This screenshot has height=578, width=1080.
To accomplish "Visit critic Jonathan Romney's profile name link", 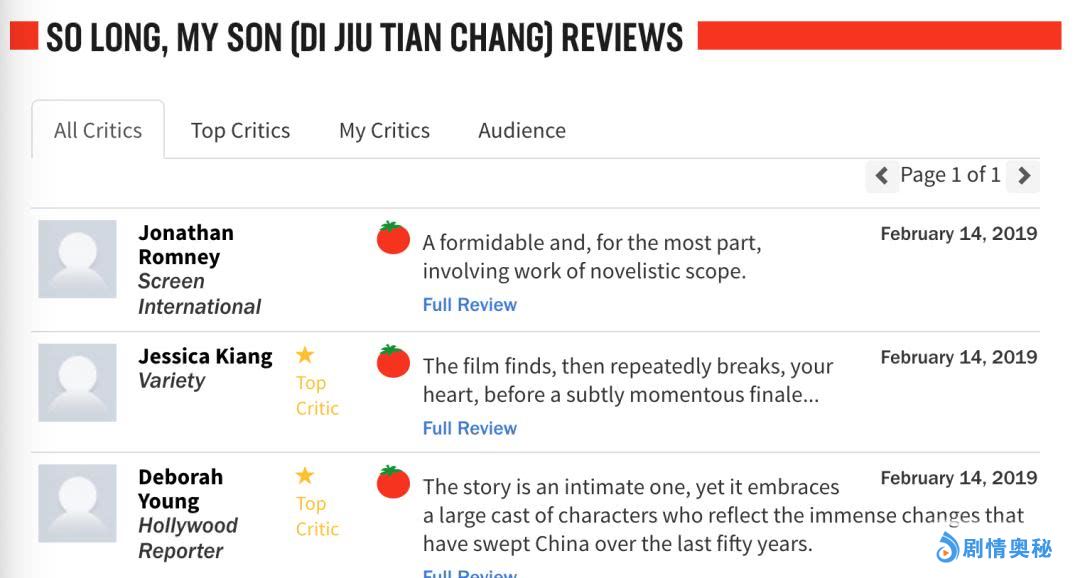I will pos(185,244).
